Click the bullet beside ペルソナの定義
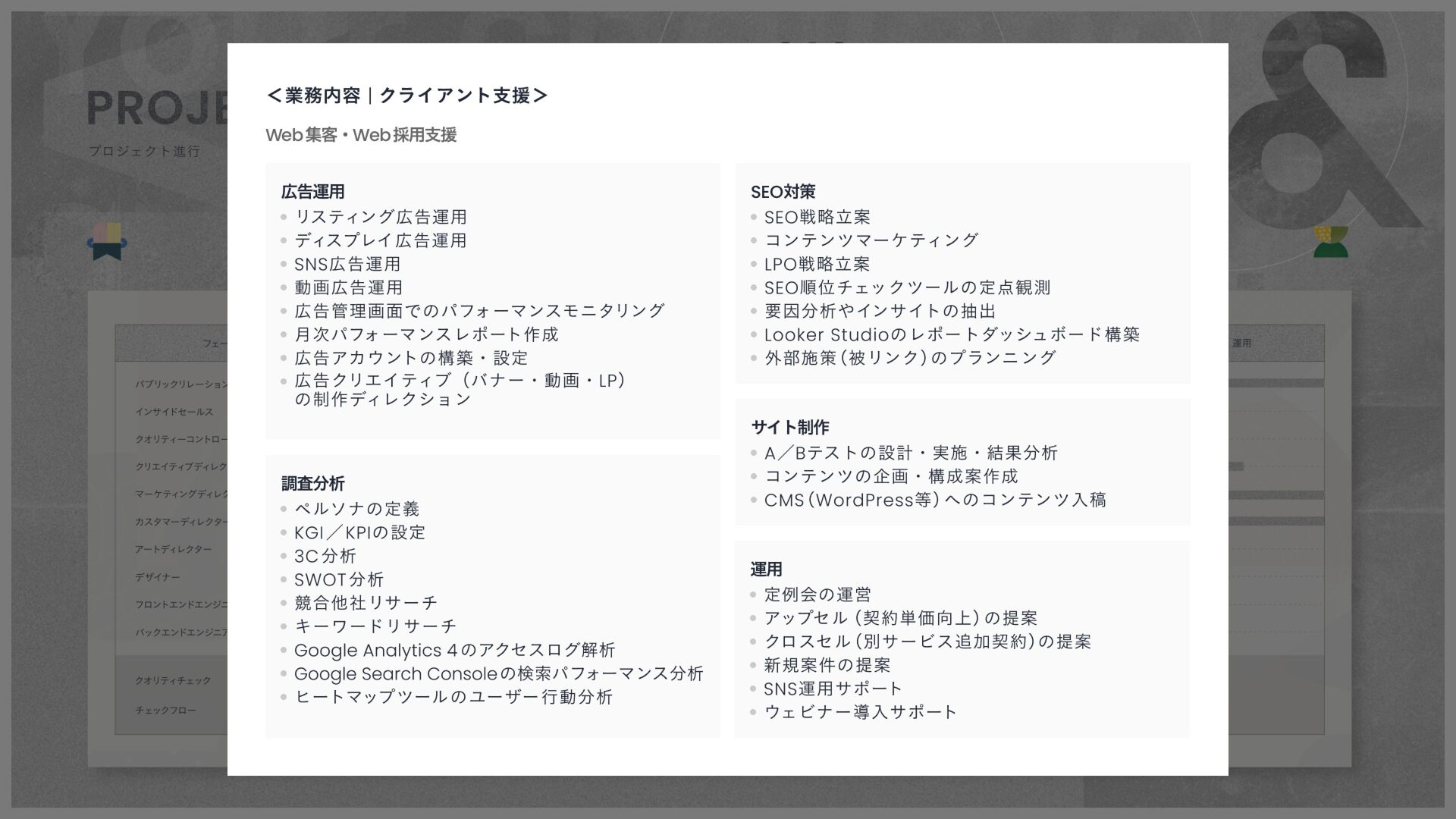Screen dimensions: 1456x819 (284, 510)
